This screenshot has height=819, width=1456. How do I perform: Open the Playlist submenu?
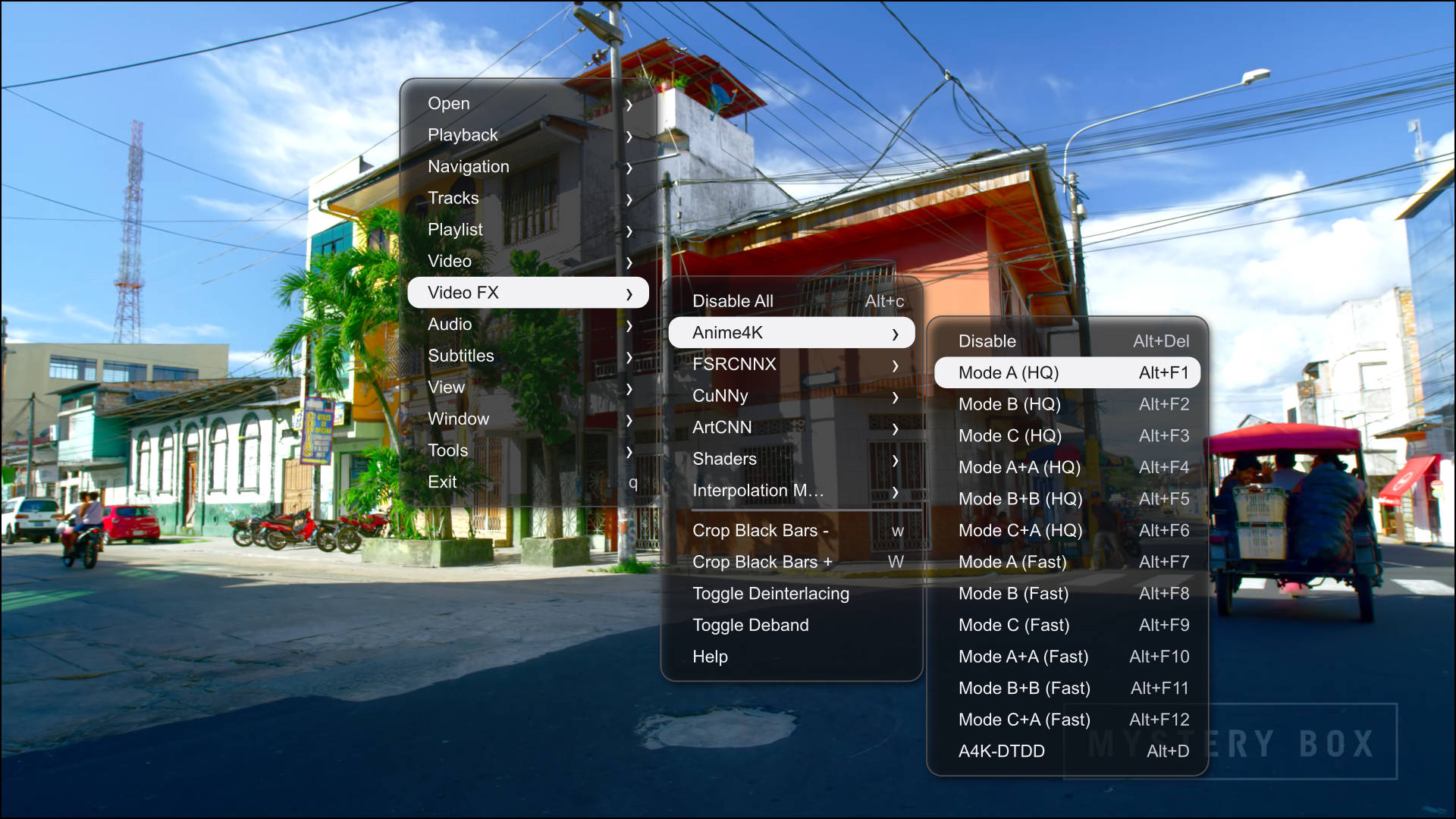(x=528, y=230)
